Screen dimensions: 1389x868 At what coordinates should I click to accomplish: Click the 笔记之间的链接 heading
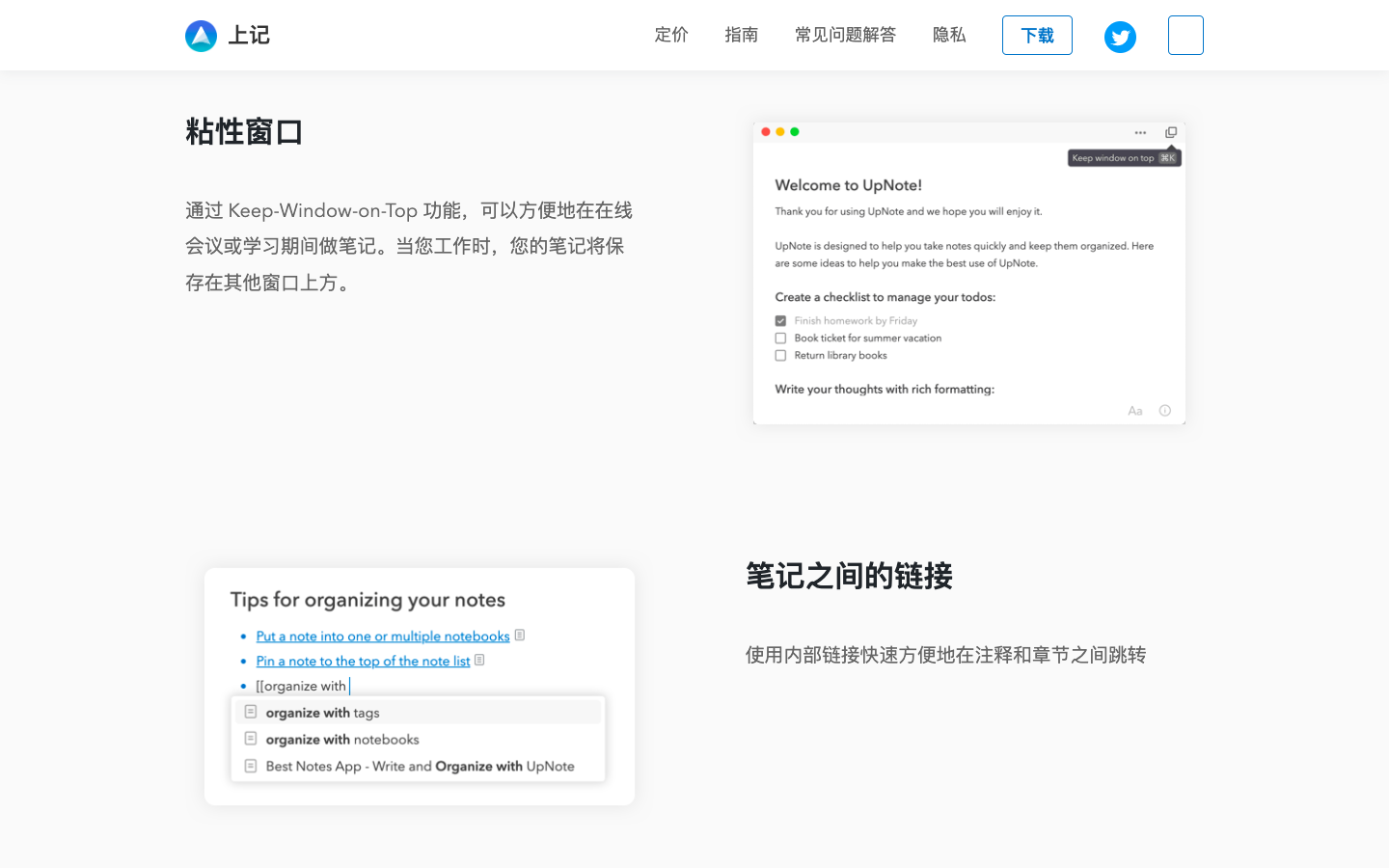tap(849, 576)
